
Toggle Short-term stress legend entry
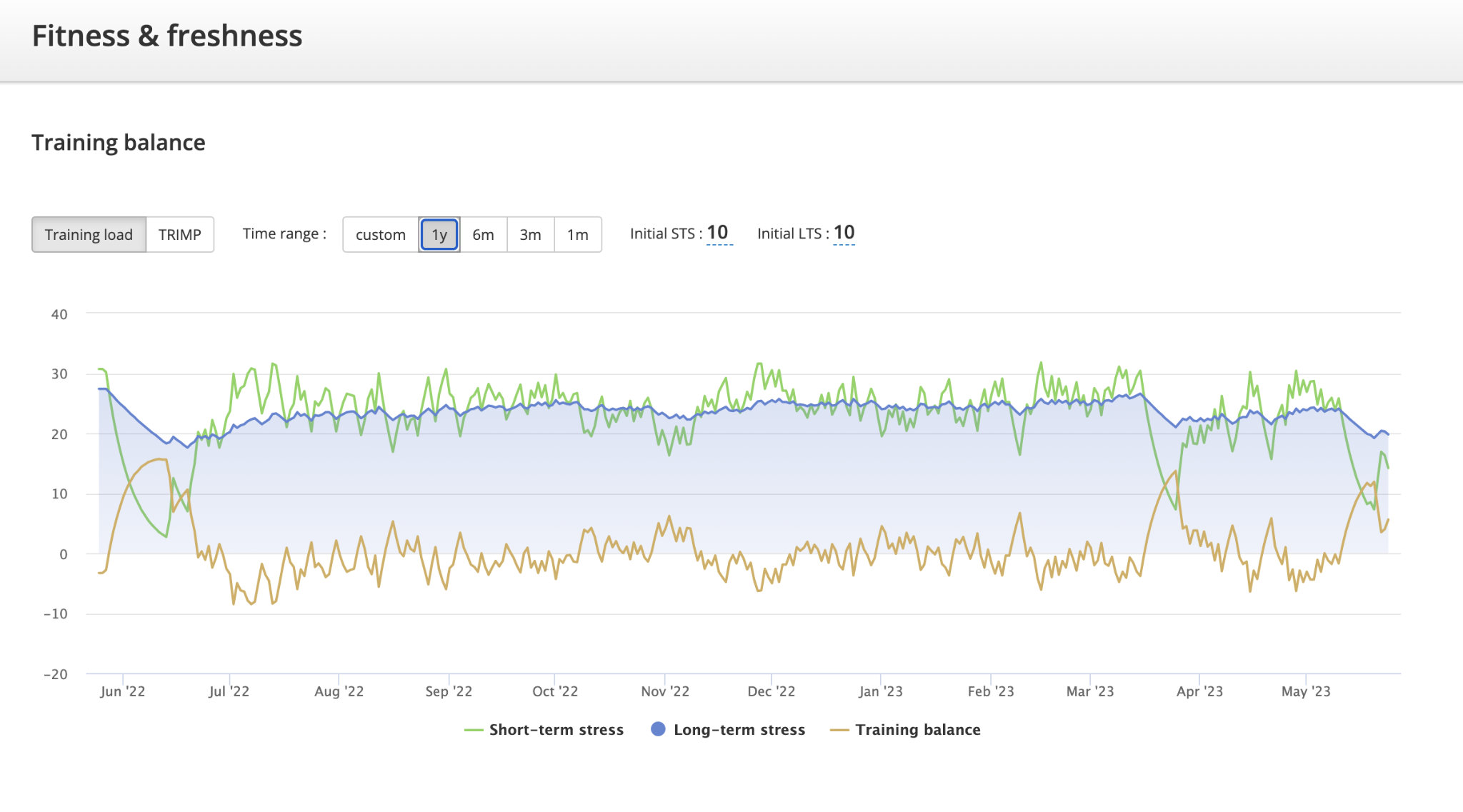click(556, 730)
